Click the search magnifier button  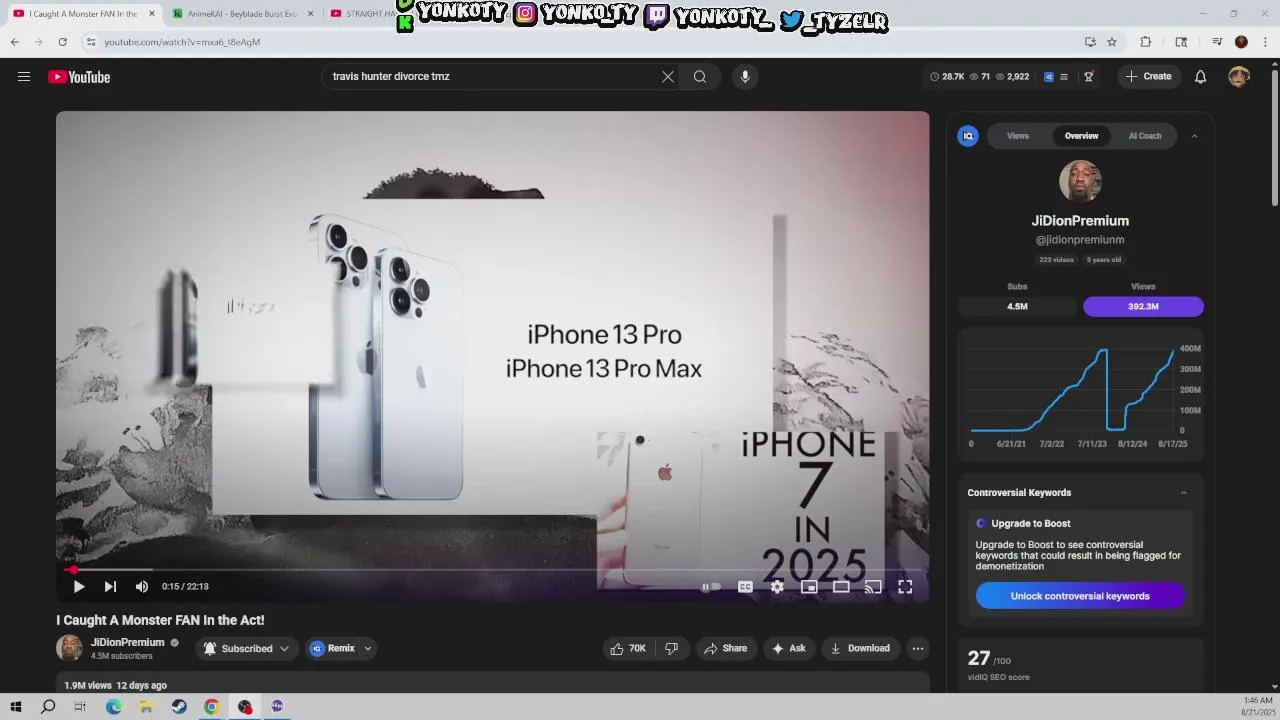[x=700, y=77]
